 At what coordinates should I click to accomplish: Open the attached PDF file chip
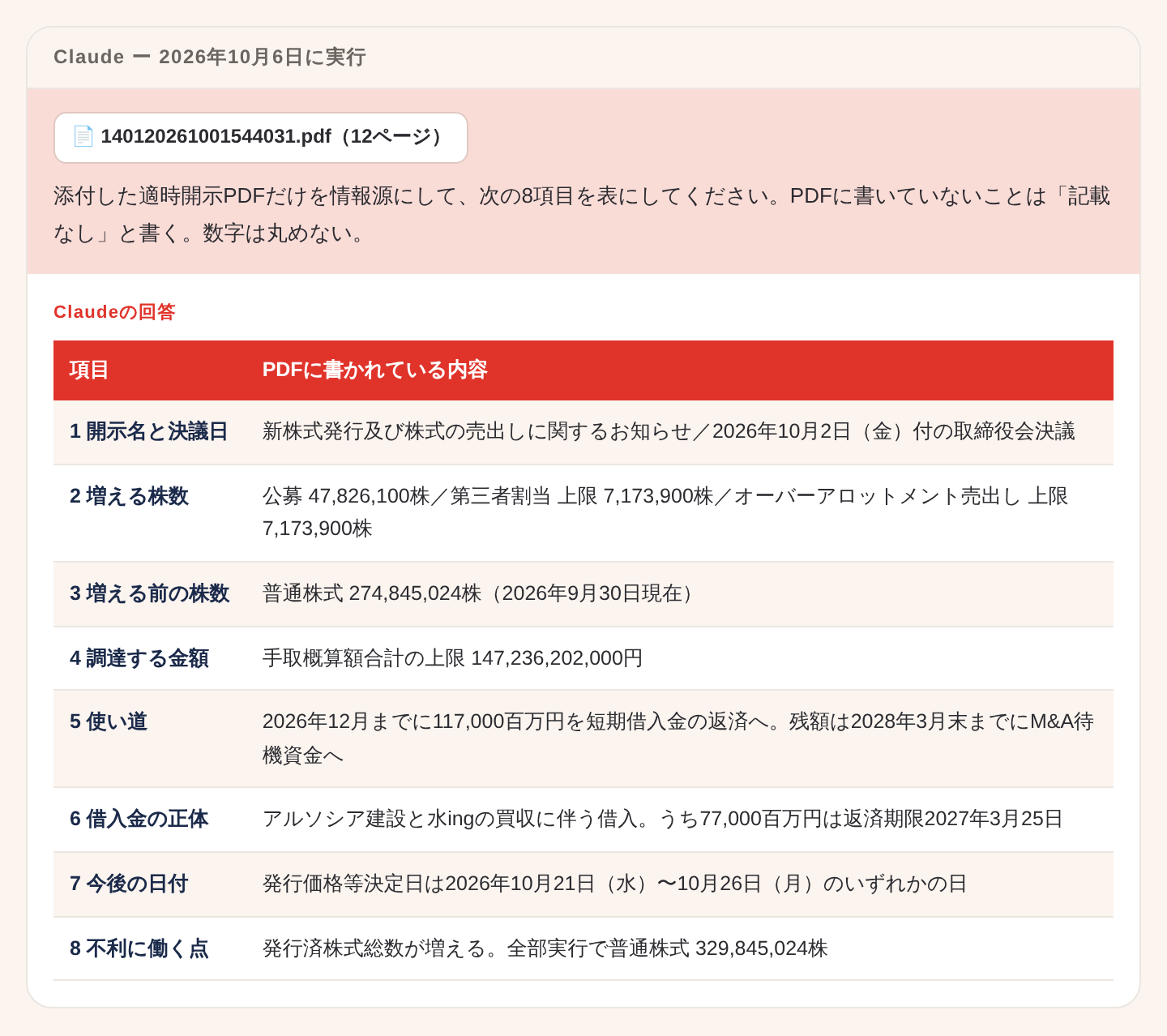pyautogui.click(x=260, y=137)
